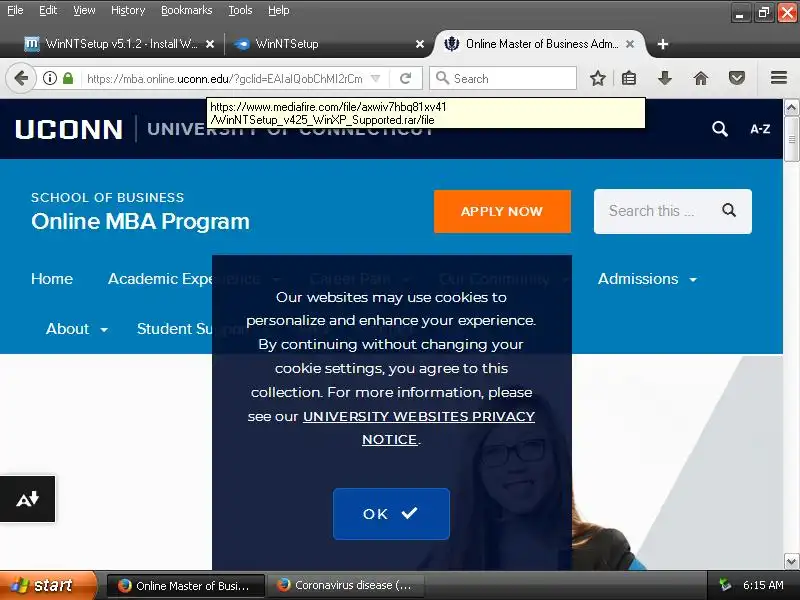This screenshot has height=600, width=800.
Task: Open the Bookmarks menu
Action: coord(187,10)
